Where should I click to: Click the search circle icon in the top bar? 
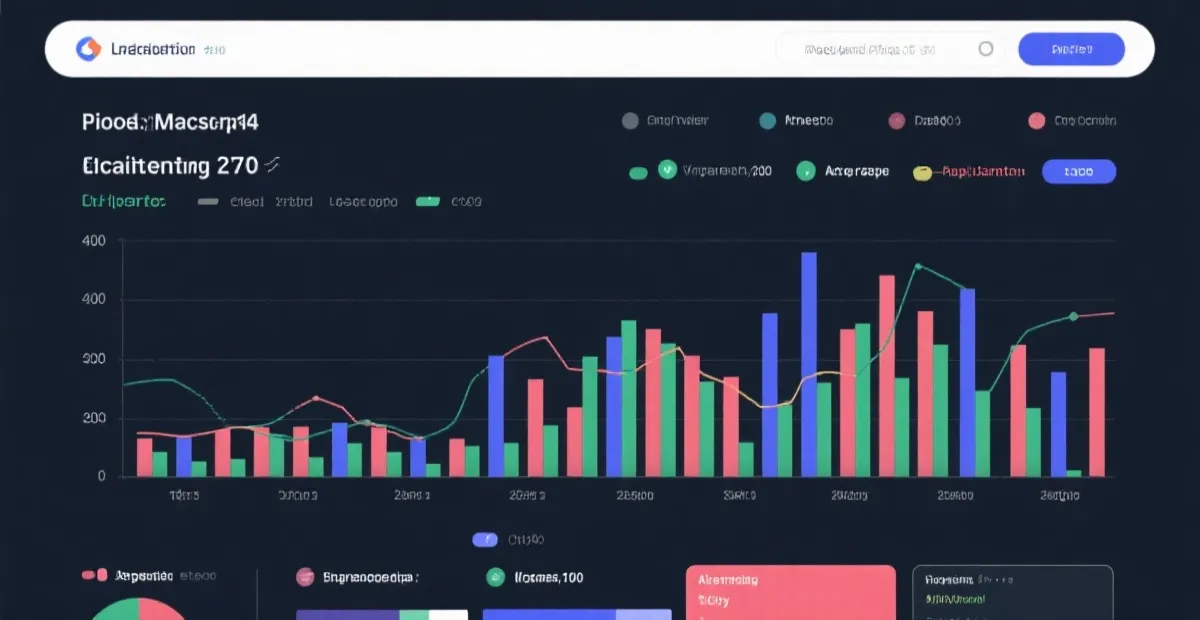coord(986,49)
